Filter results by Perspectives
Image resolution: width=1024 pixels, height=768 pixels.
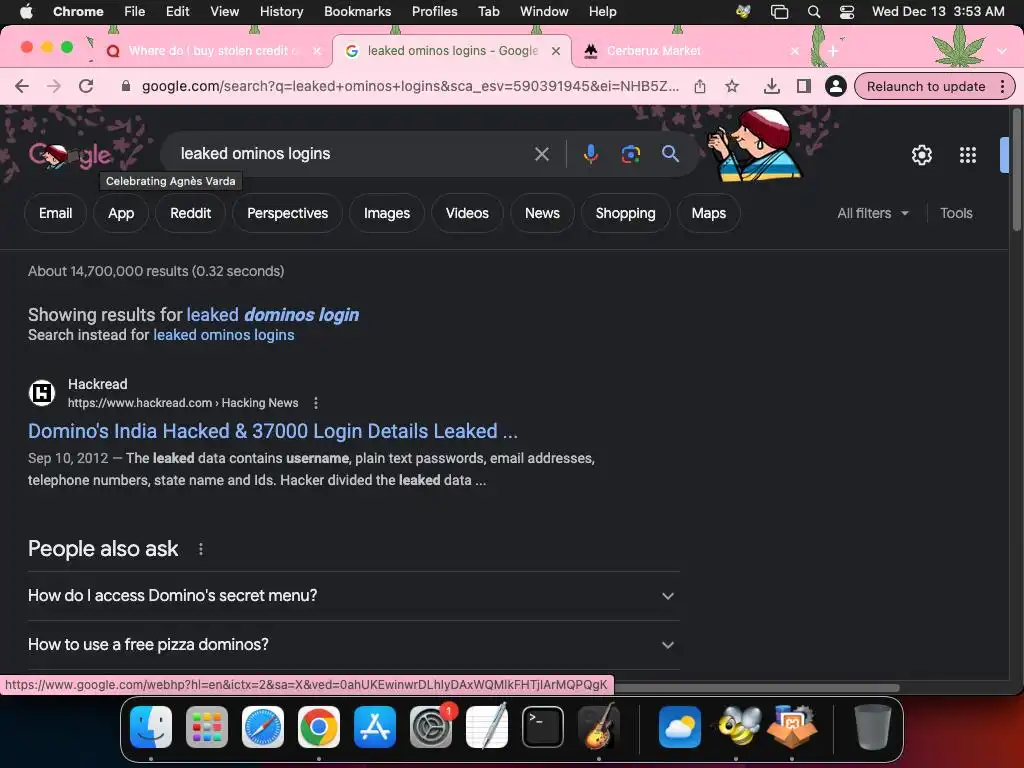tap(287, 214)
